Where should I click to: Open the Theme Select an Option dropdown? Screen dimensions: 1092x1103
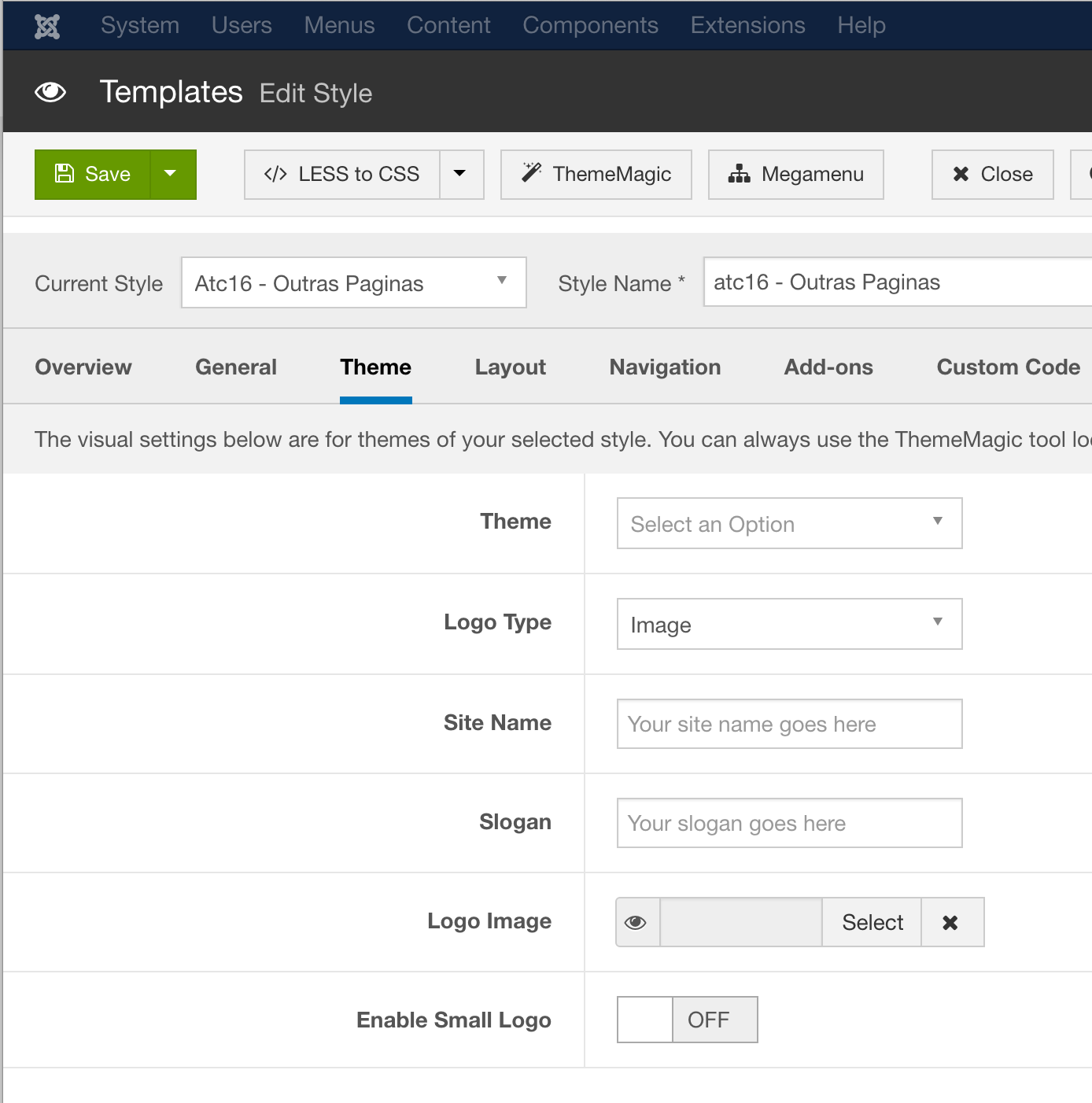coord(789,523)
